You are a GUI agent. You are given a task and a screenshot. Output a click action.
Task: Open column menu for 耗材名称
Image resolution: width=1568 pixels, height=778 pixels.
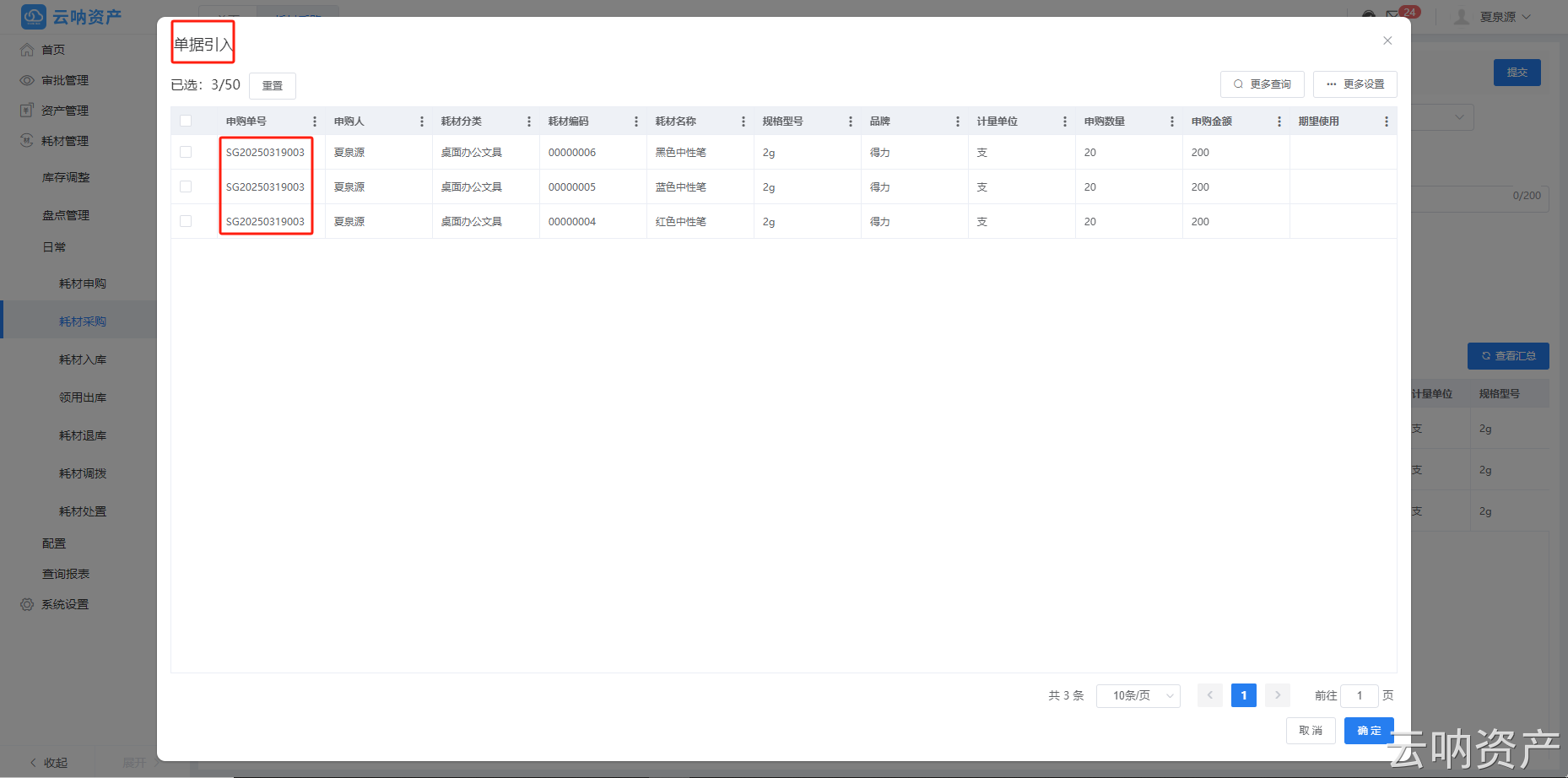pyautogui.click(x=743, y=122)
